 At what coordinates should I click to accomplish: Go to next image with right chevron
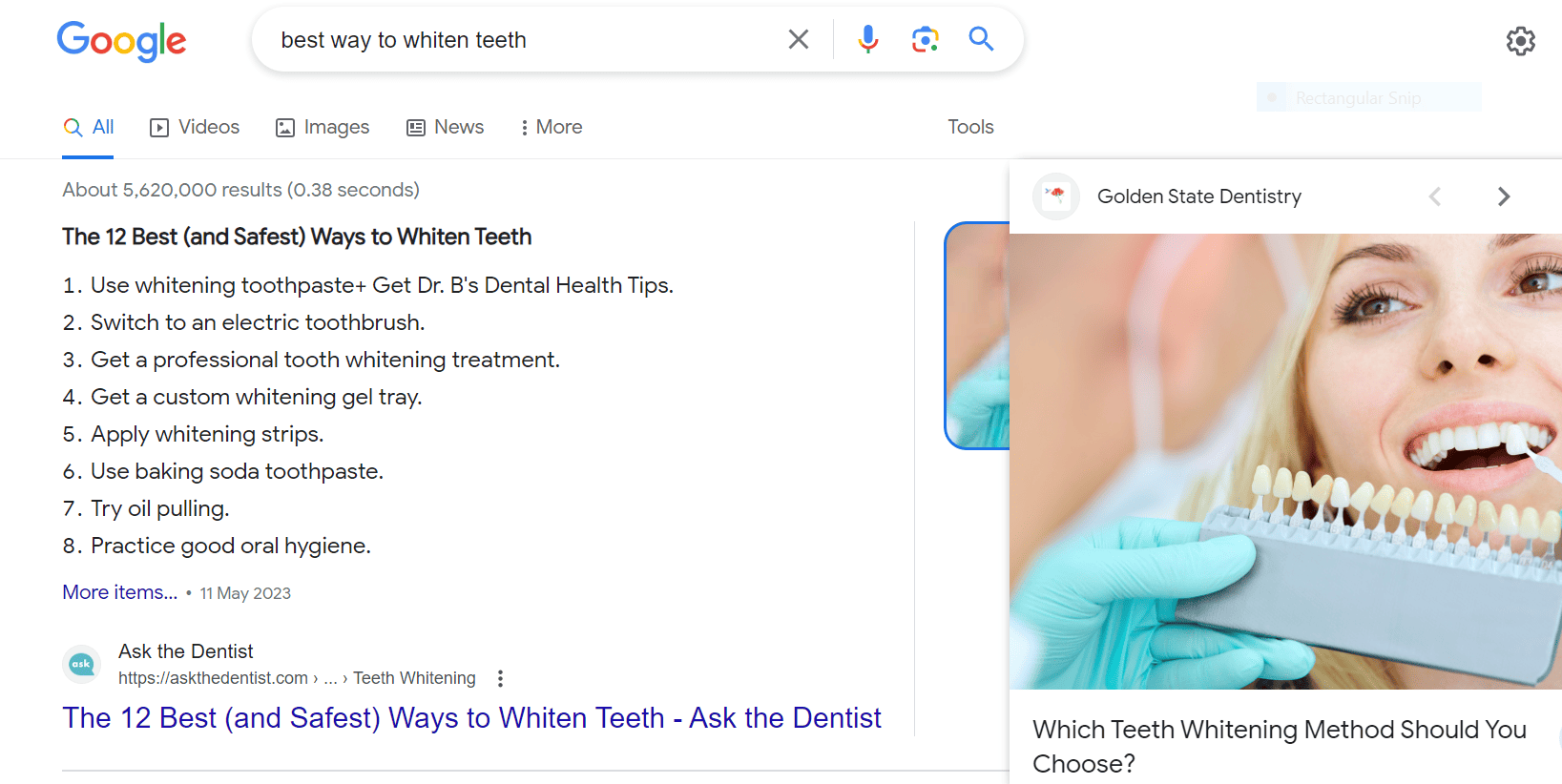[x=1504, y=196]
